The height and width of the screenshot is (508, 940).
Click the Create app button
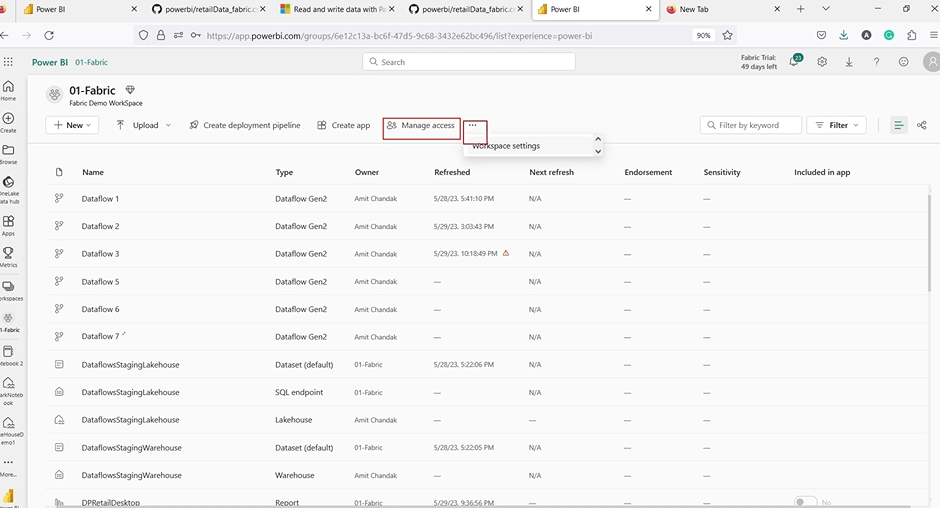[344, 125]
